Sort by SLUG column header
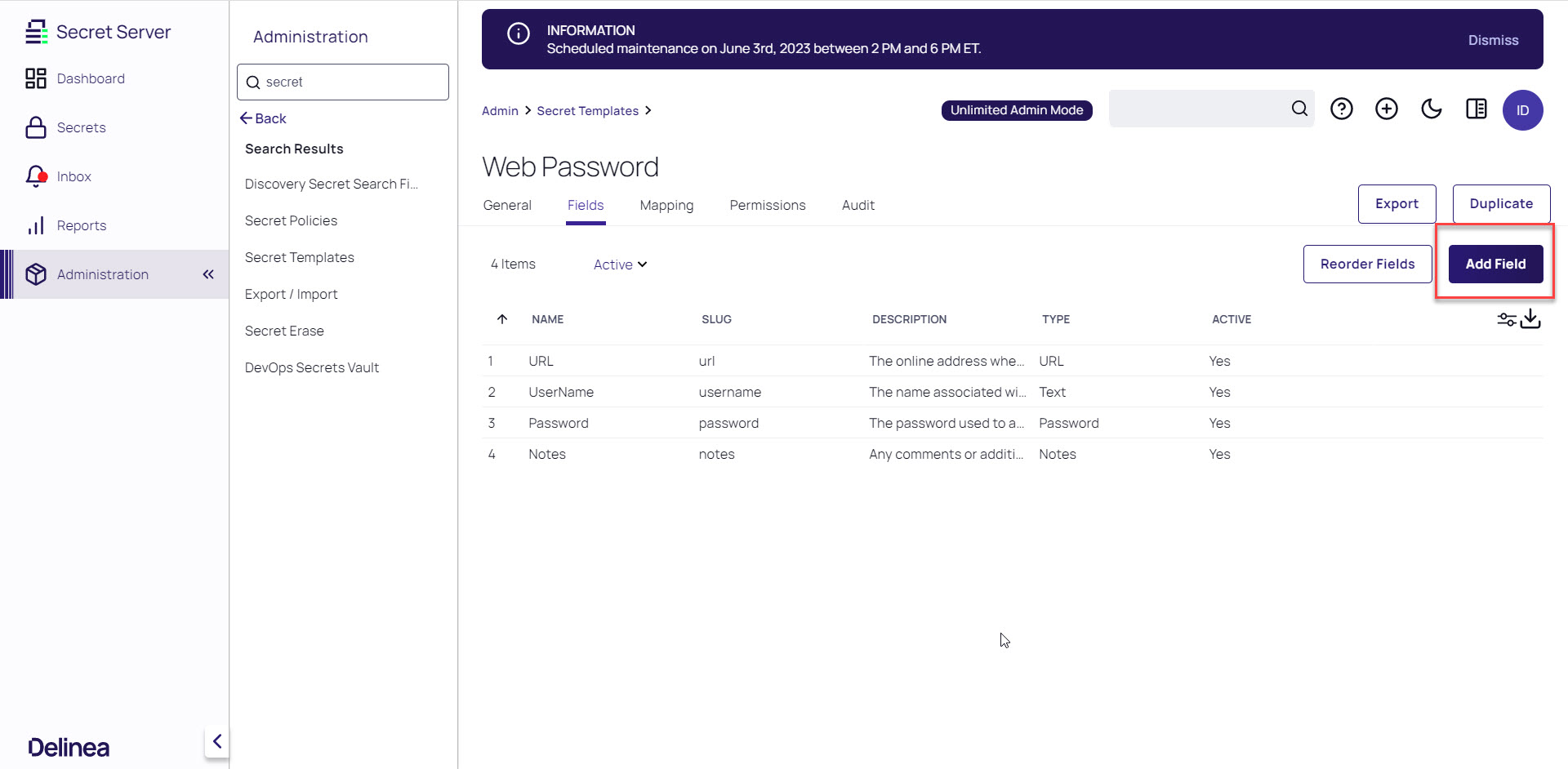This screenshot has width=1568, height=769. tap(716, 319)
